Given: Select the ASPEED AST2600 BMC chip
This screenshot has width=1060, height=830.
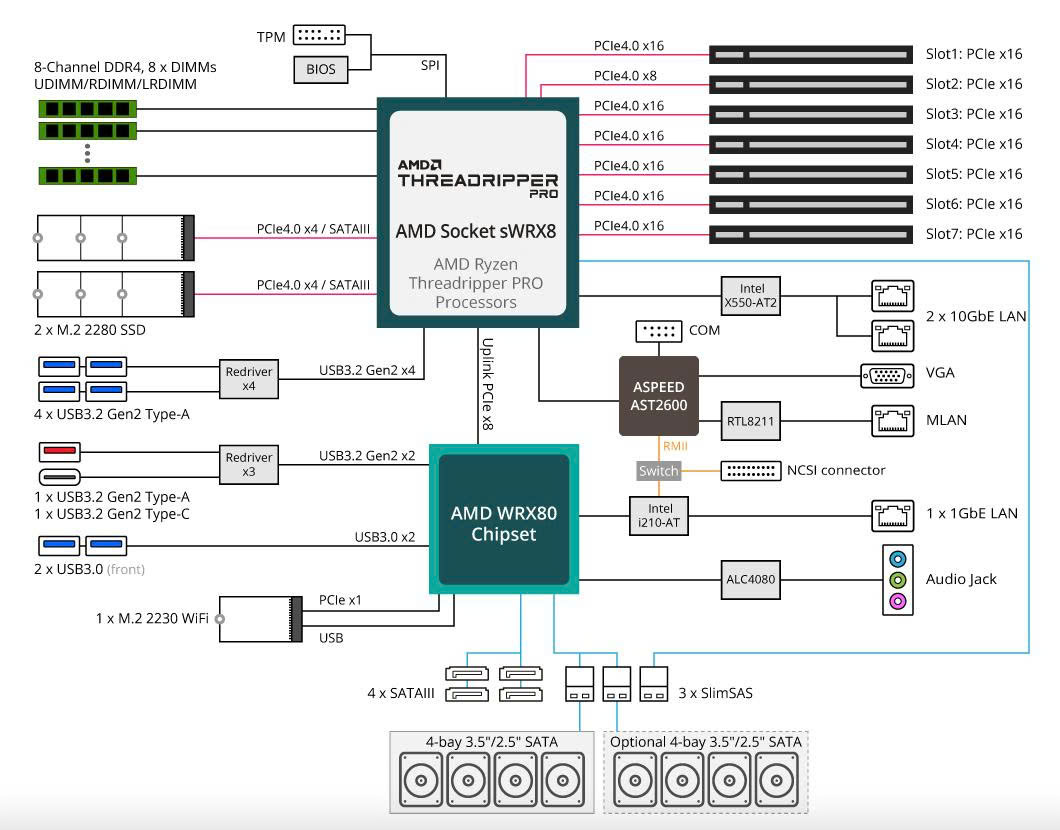Looking at the screenshot, I should pyautogui.click(x=658, y=396).
